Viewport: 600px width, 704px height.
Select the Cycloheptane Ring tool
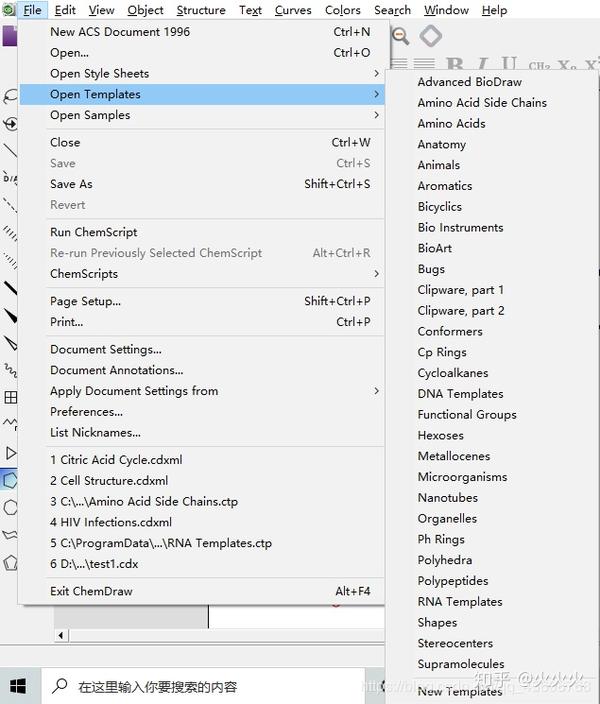click(x=10, y=508)
